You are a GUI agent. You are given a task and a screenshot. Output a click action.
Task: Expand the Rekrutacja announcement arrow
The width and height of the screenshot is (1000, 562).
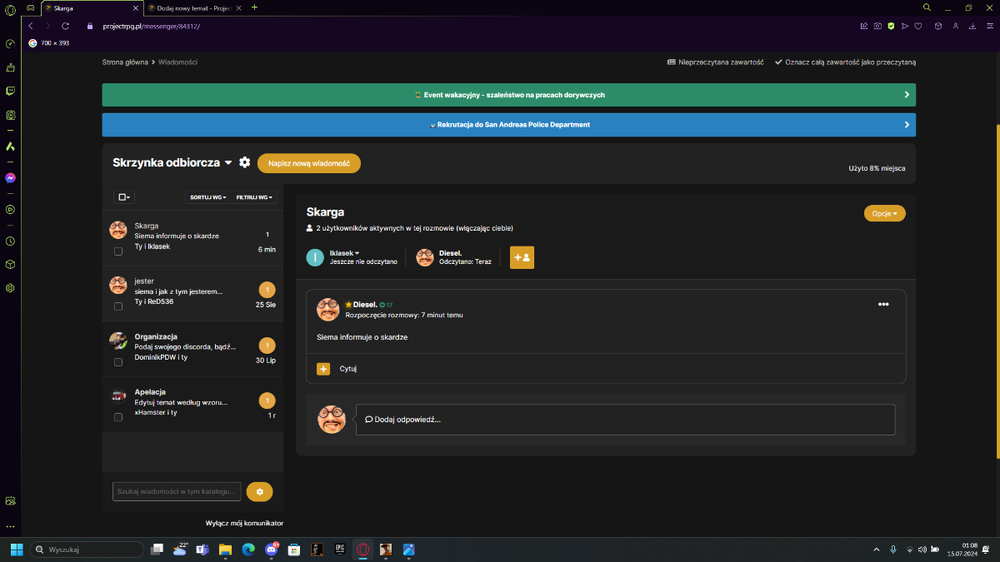pyautogui.click(x=906, y=125)
